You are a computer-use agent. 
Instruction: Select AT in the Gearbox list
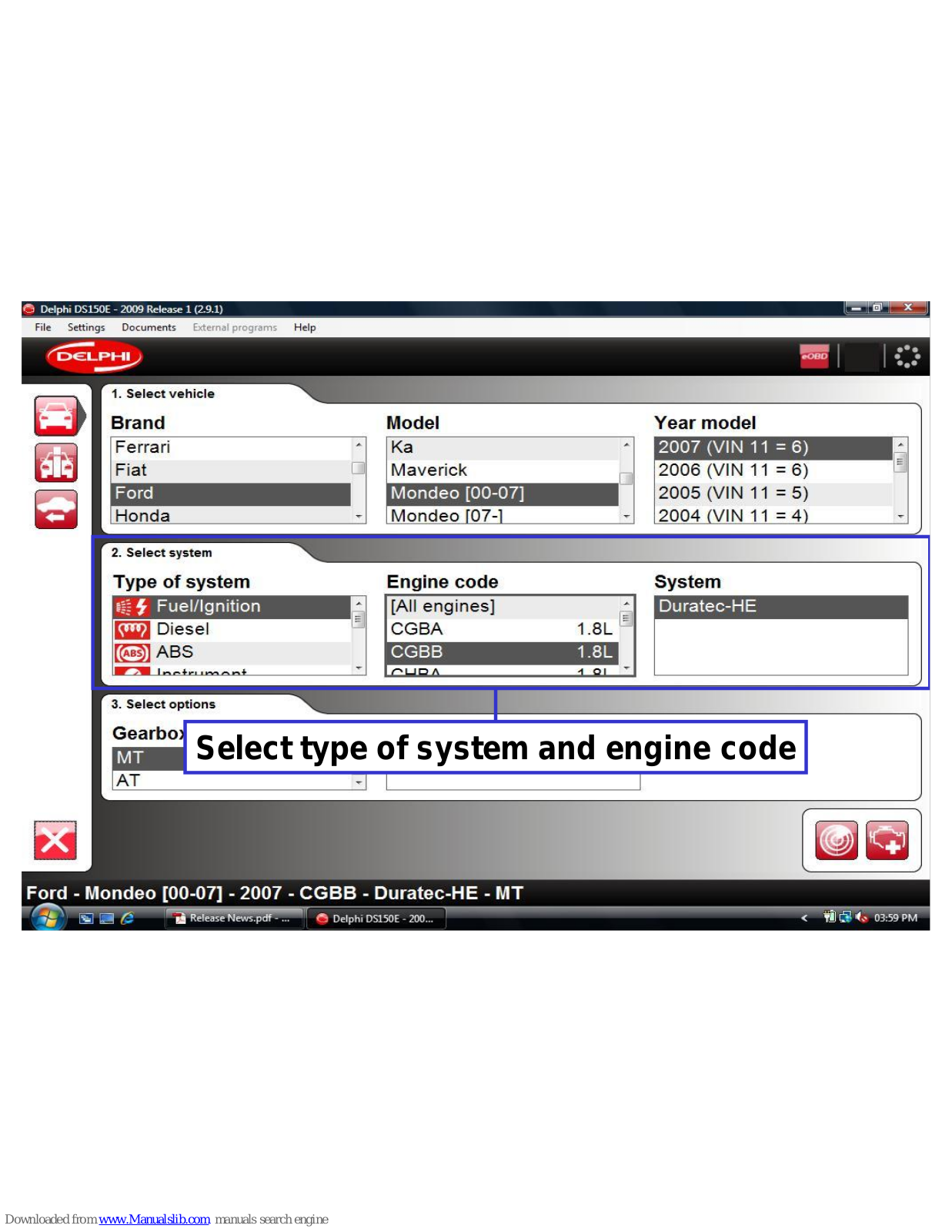[x=232, y=781]
